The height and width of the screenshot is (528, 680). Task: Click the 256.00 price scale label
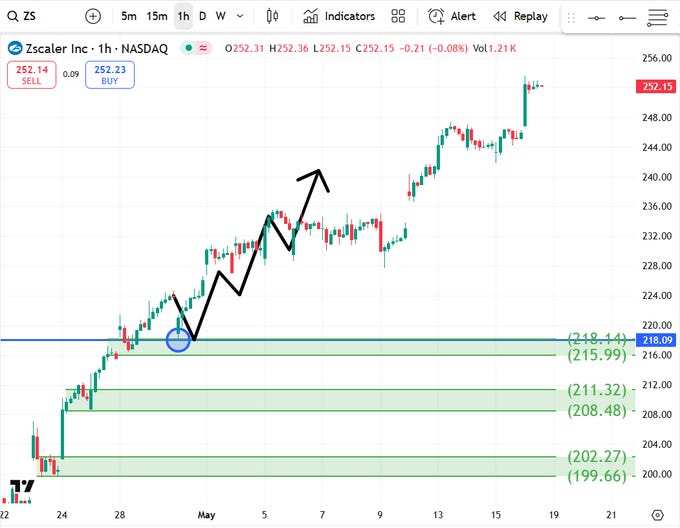pyautogui.click(x=657, y=58)
